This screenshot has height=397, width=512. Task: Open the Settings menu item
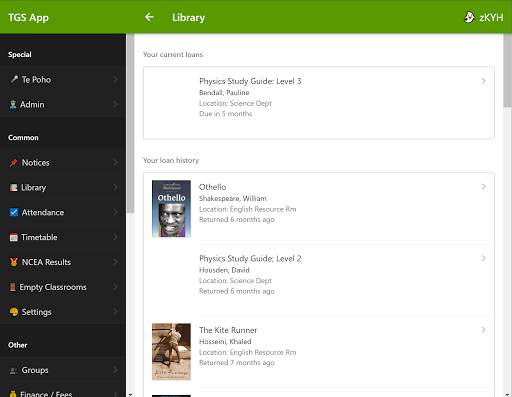pos(63,312)
